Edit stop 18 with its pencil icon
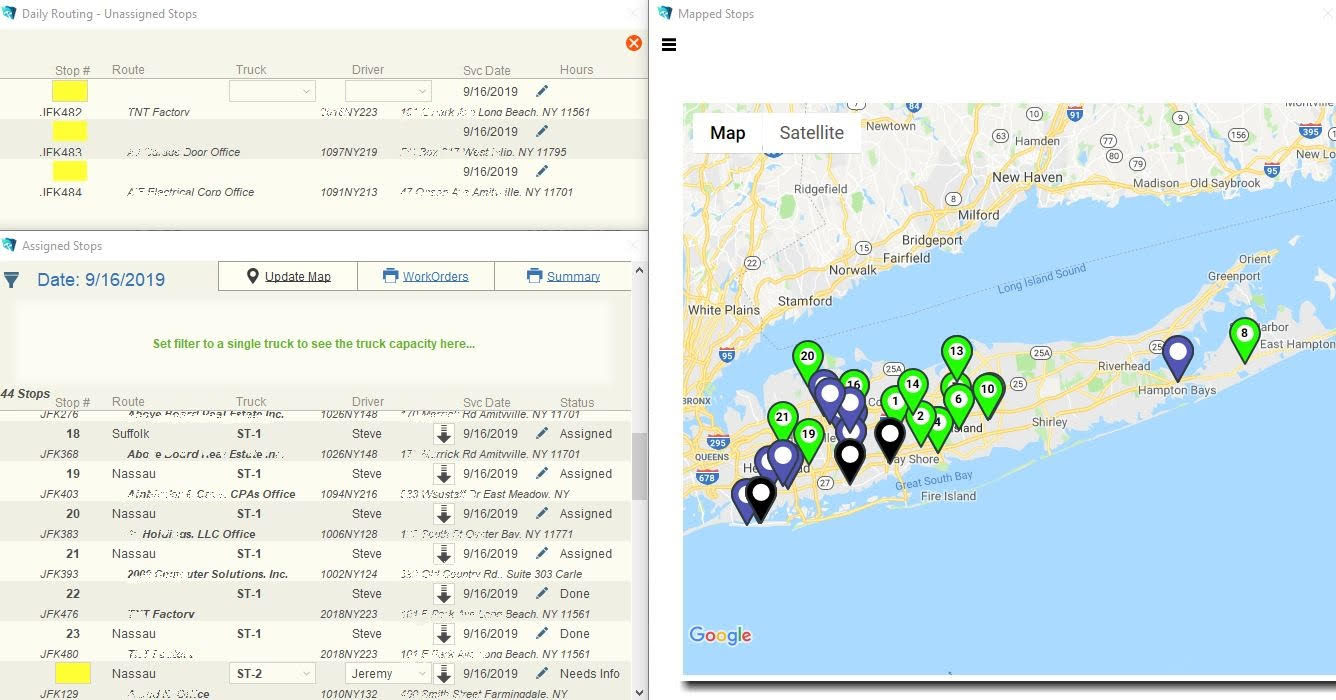Image resolution: width=1336 pixels, height=700 pixels. pos(542,433)
